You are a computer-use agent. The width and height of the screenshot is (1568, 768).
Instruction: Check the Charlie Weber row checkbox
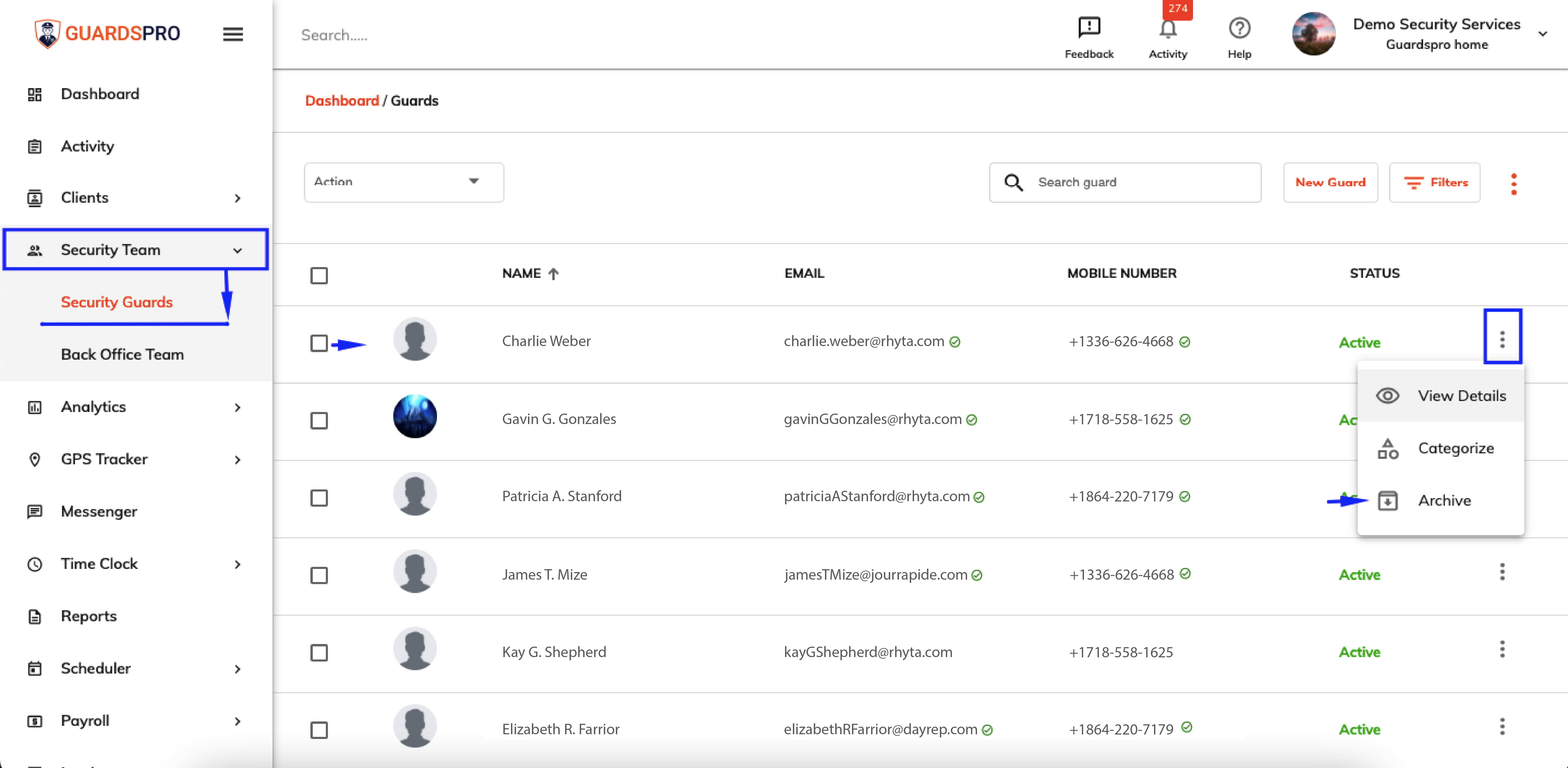coord(319,343)
